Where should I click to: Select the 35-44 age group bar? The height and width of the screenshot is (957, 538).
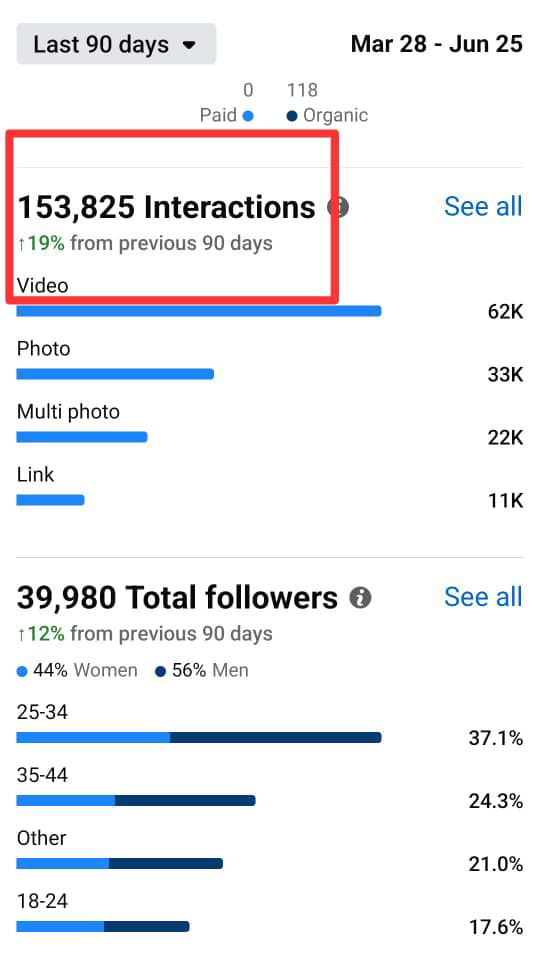(136, 801)
